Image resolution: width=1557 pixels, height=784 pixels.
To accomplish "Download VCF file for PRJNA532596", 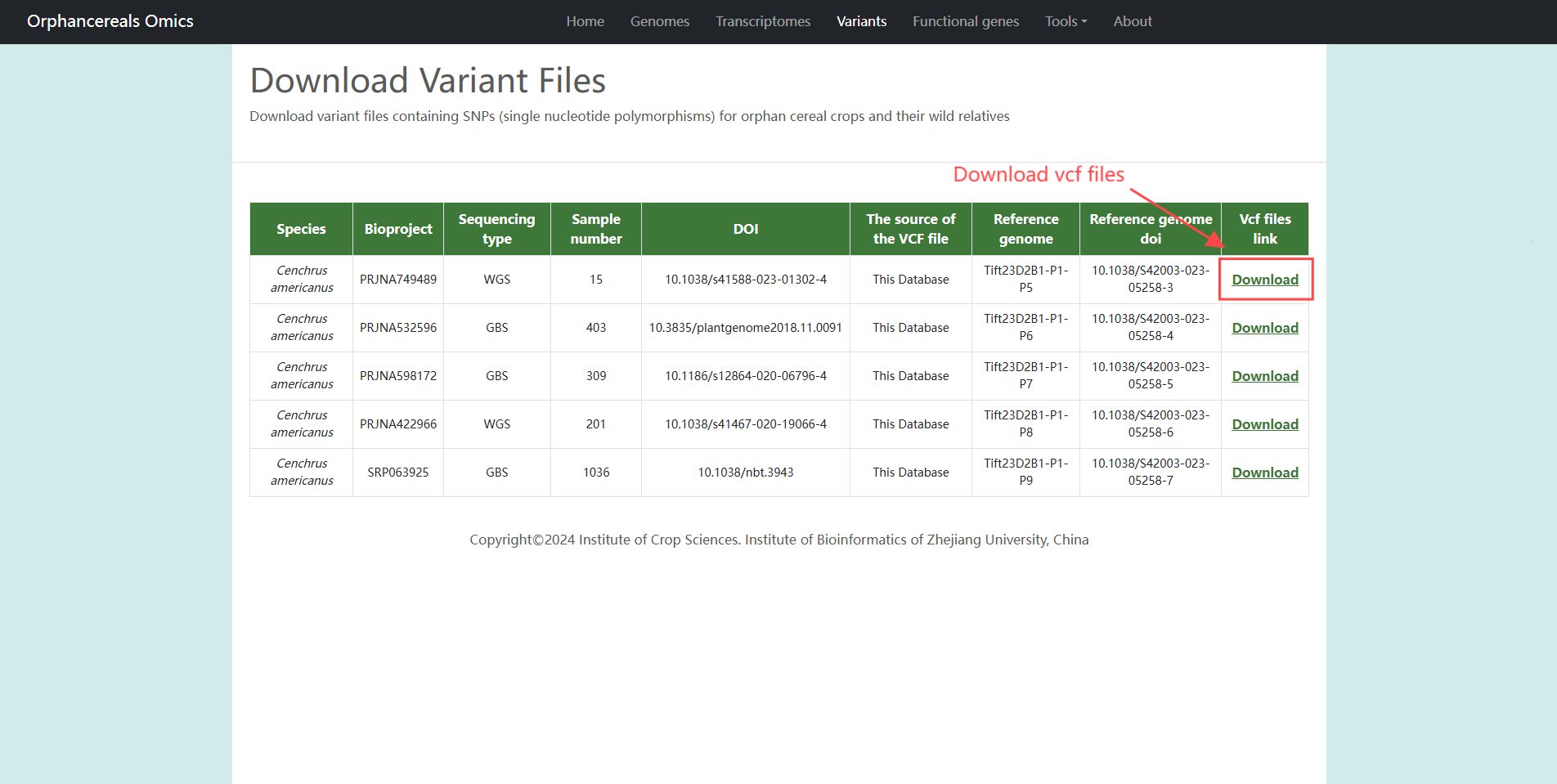I will pos(1264,328).
